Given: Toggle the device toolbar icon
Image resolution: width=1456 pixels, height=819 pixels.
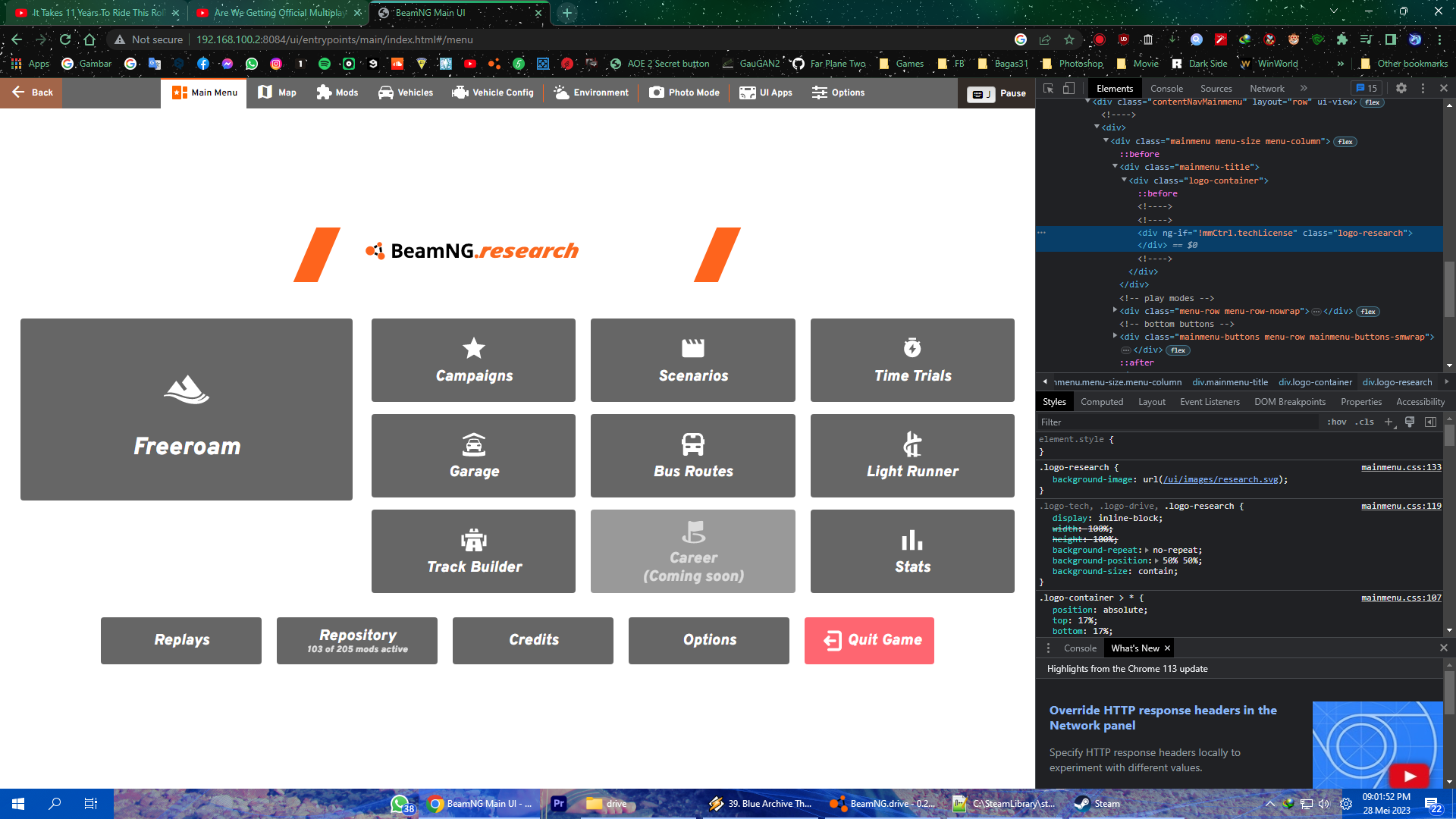Looking at the screenshot, I should point(1068,89).
